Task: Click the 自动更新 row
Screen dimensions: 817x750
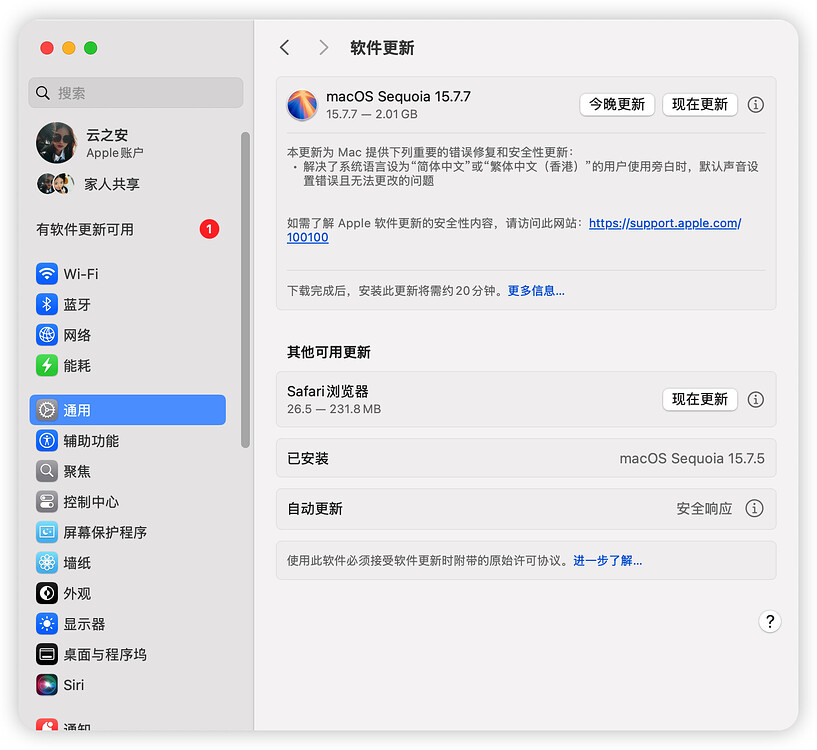Action: [x=526, y=509]
